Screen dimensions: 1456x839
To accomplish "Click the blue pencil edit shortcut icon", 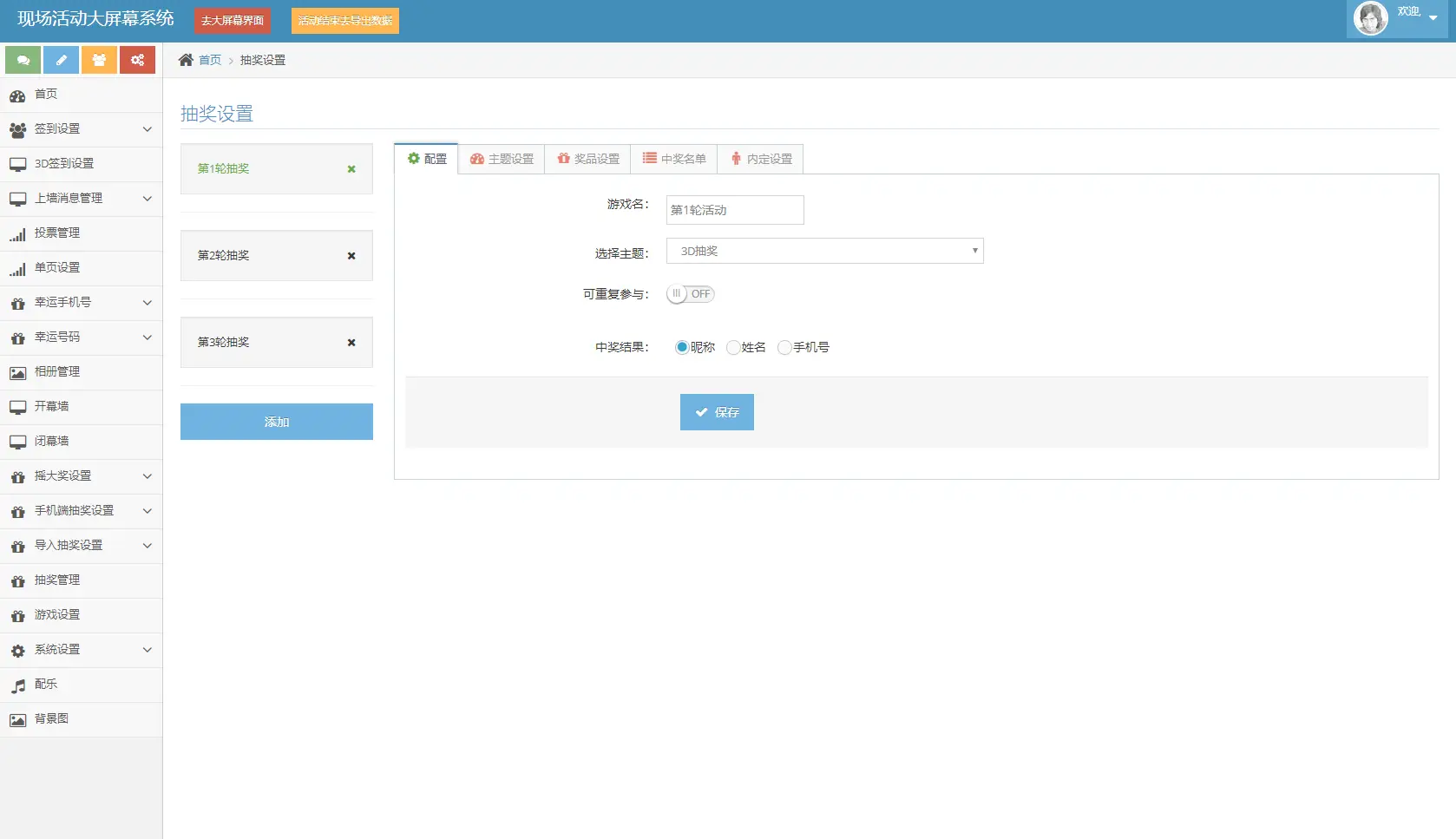I will pyautogui.click(x=61, y=60).
